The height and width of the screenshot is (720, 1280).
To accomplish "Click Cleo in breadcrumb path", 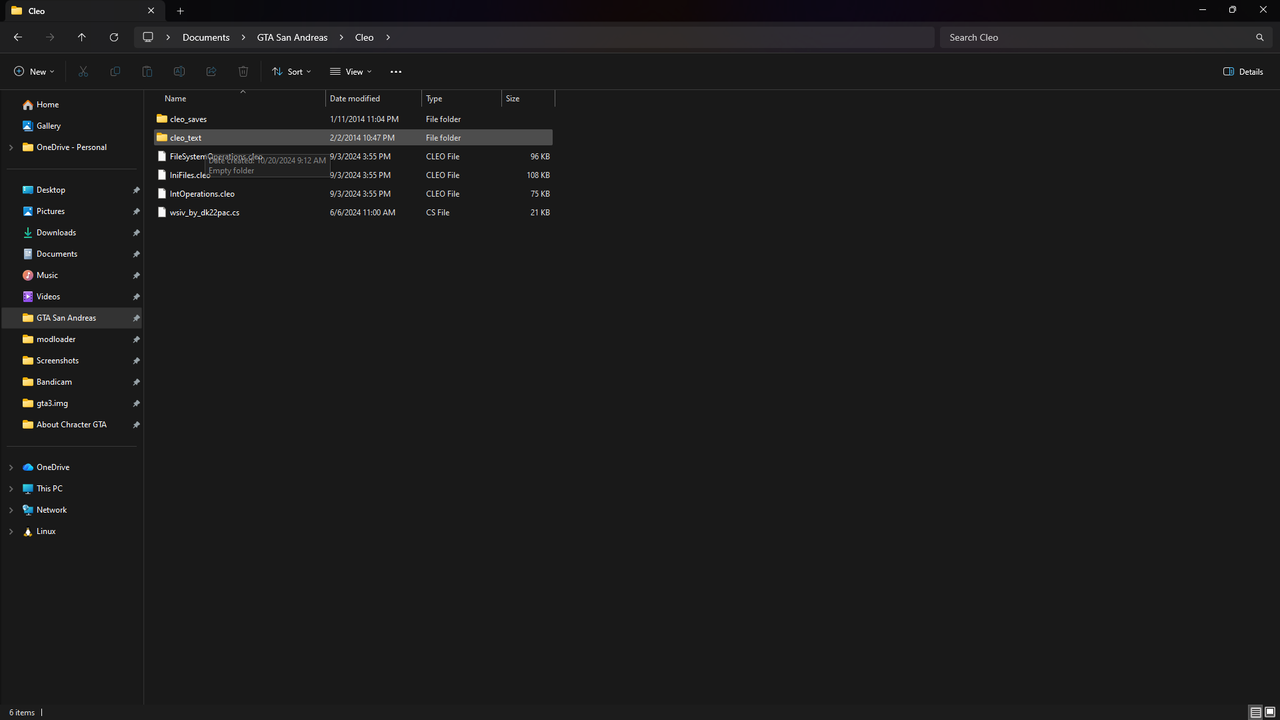I will click(x=364, y=37).
